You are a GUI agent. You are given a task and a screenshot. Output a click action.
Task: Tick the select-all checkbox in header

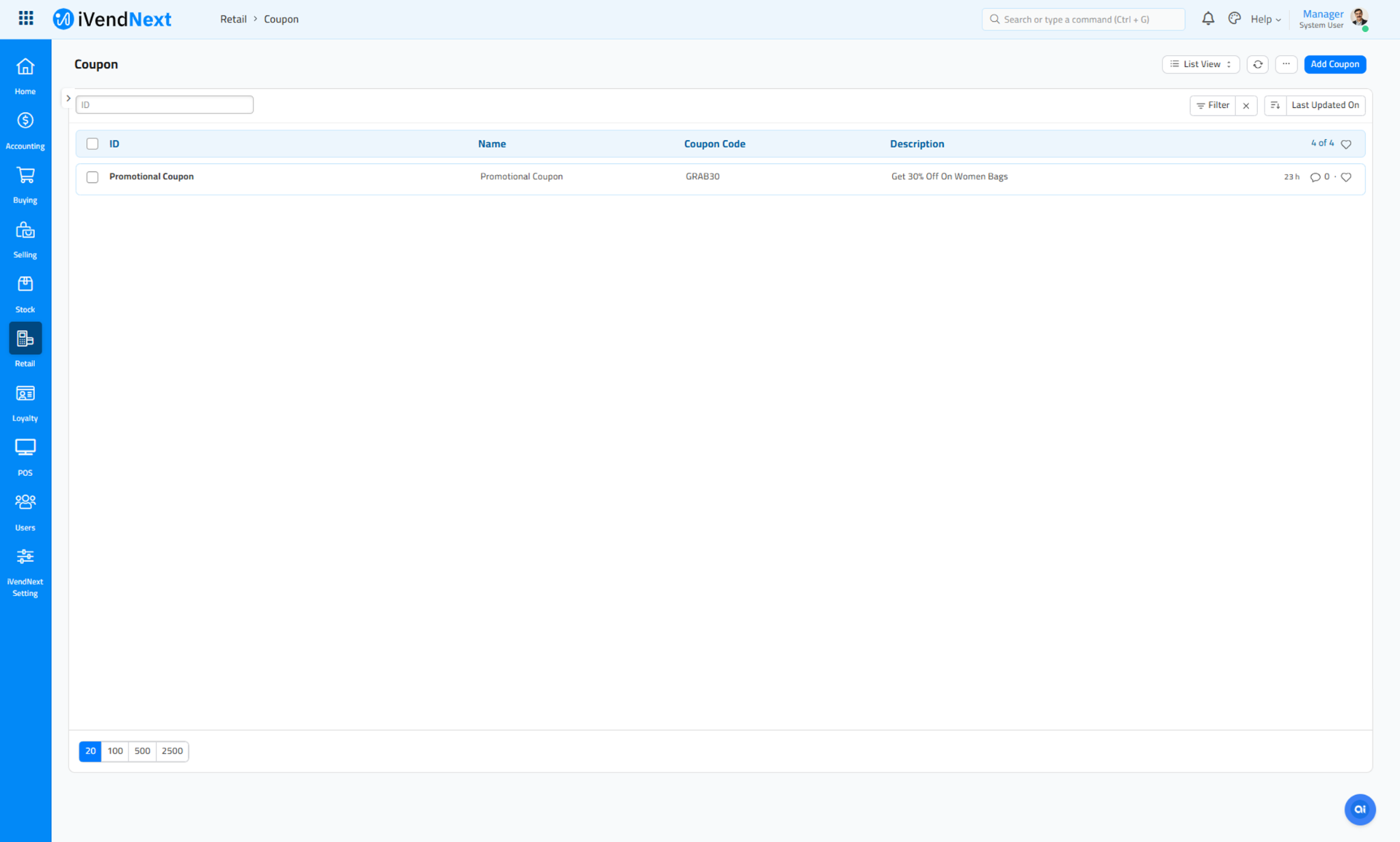click(92, 144)
